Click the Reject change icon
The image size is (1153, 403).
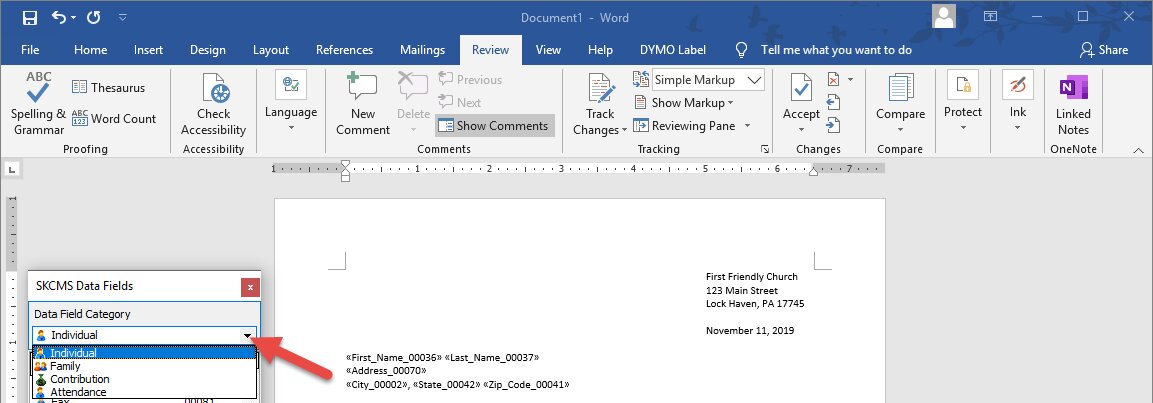(x=834, y=79)
